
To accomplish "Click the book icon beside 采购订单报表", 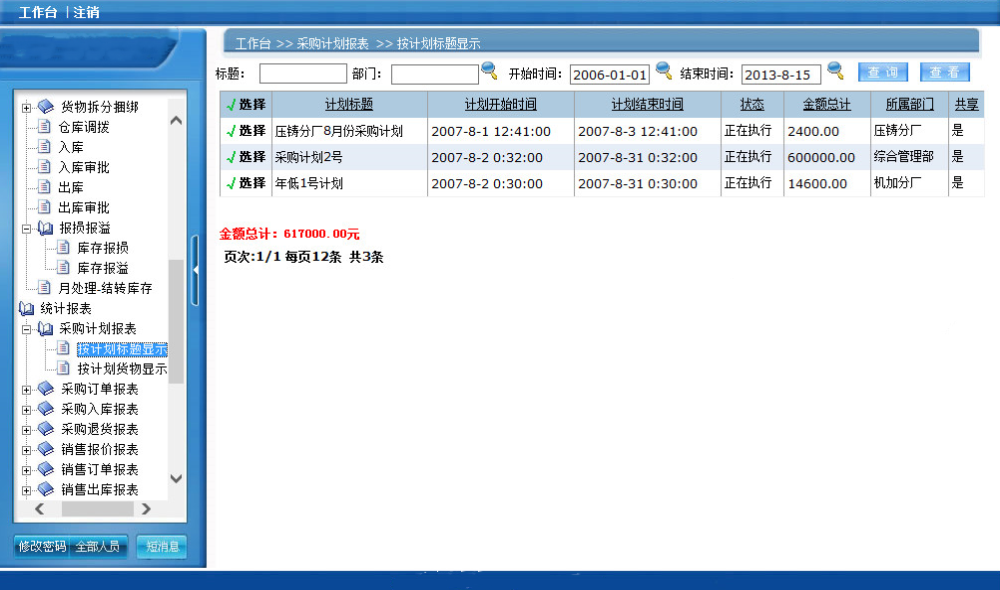I will pyautogui.click(x=45, y=388).
